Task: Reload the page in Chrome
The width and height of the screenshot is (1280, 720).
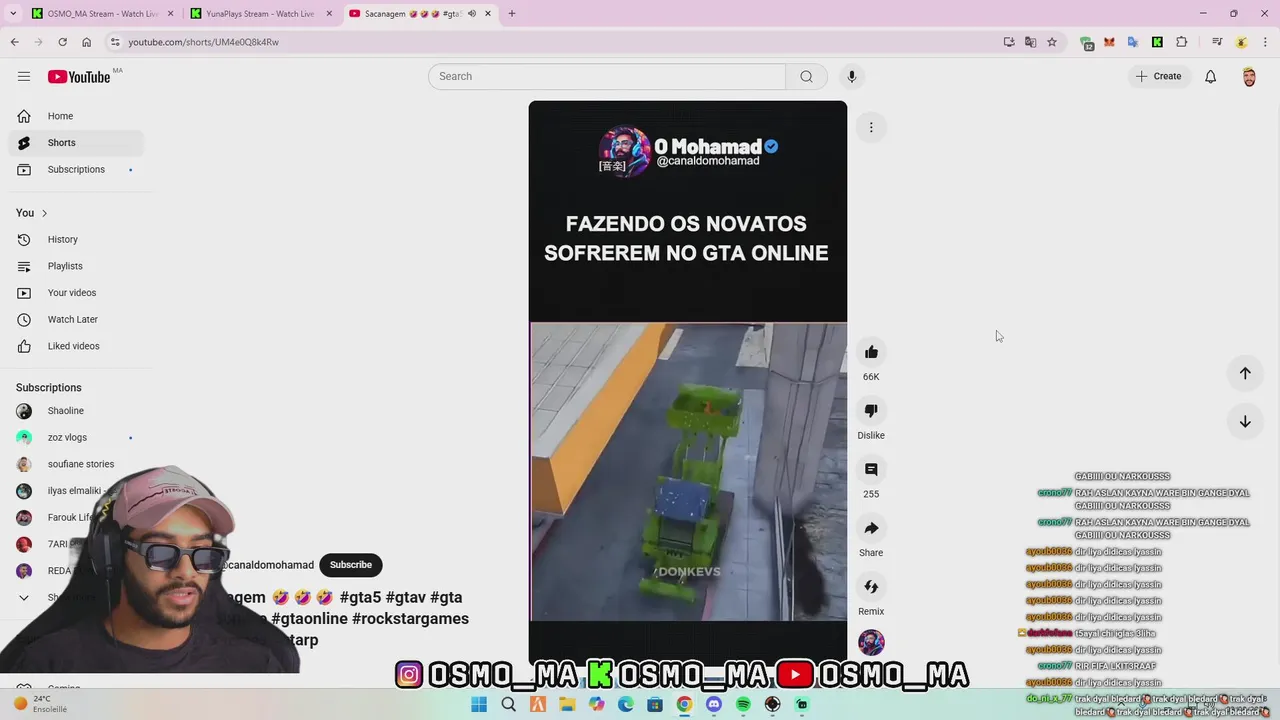Action: click(x=62, y=42)
